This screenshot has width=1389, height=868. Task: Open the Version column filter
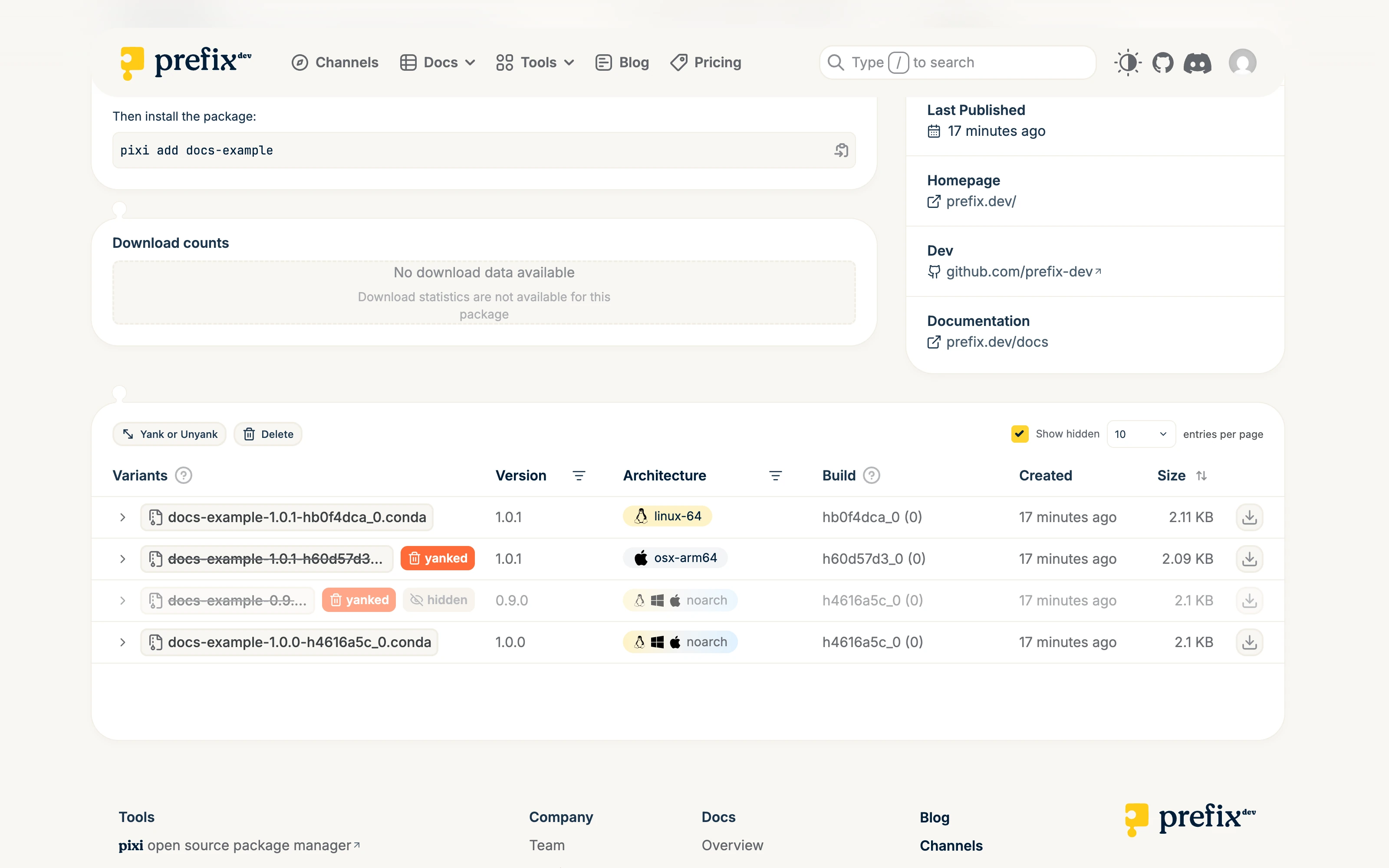coord(579,475)
